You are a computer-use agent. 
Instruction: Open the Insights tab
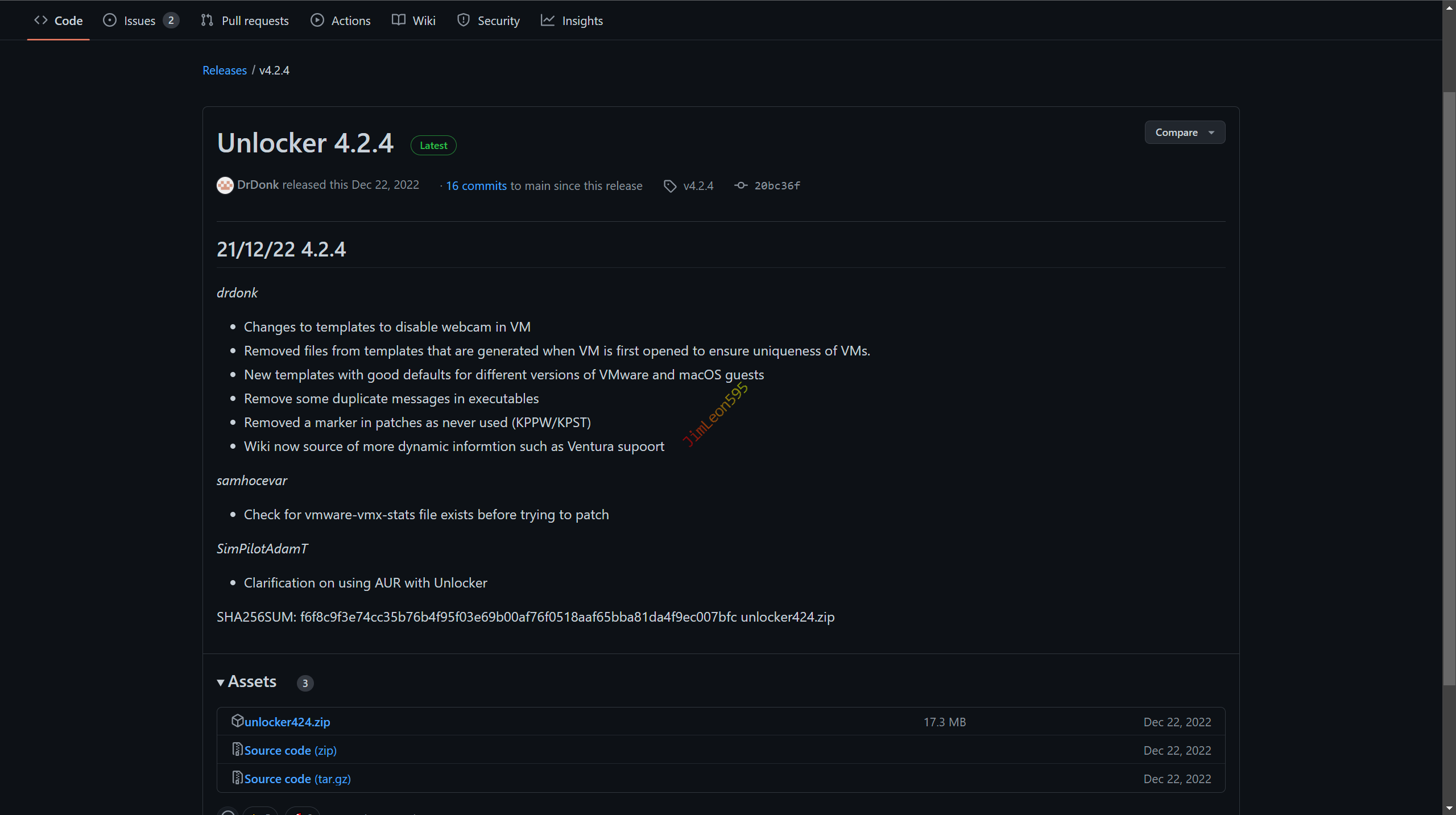pyautogui.click(x=582, y=20)
